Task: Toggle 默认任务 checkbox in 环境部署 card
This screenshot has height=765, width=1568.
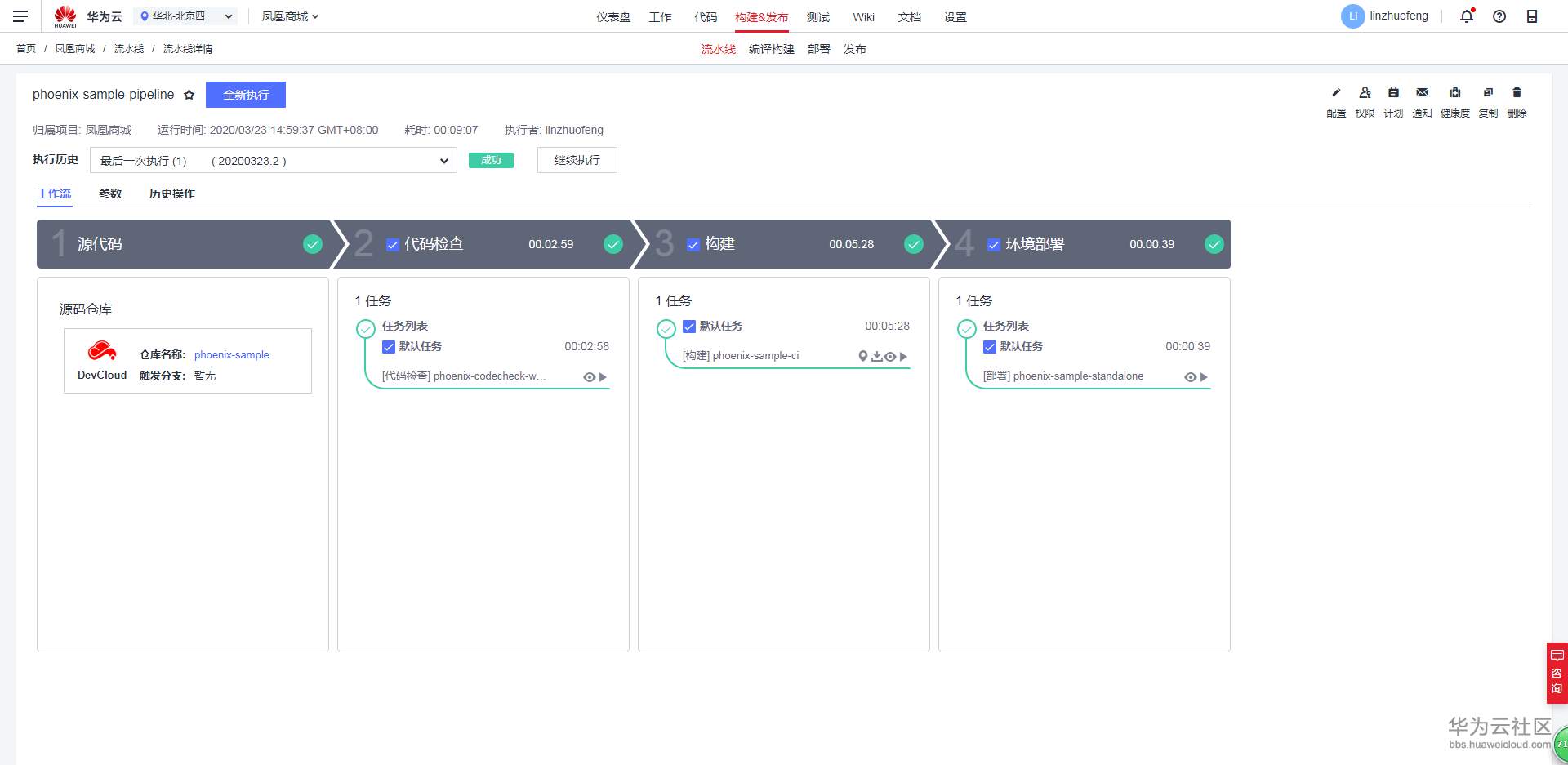Action: click(990, 347)
